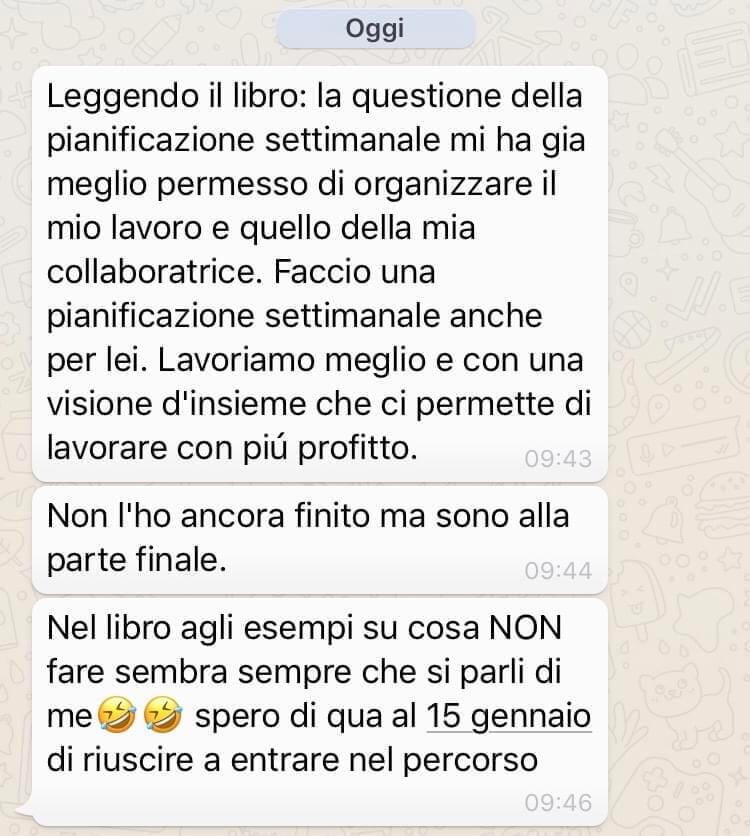
Task: Click the 09:46 message timestamp
Action: [558, 803]
